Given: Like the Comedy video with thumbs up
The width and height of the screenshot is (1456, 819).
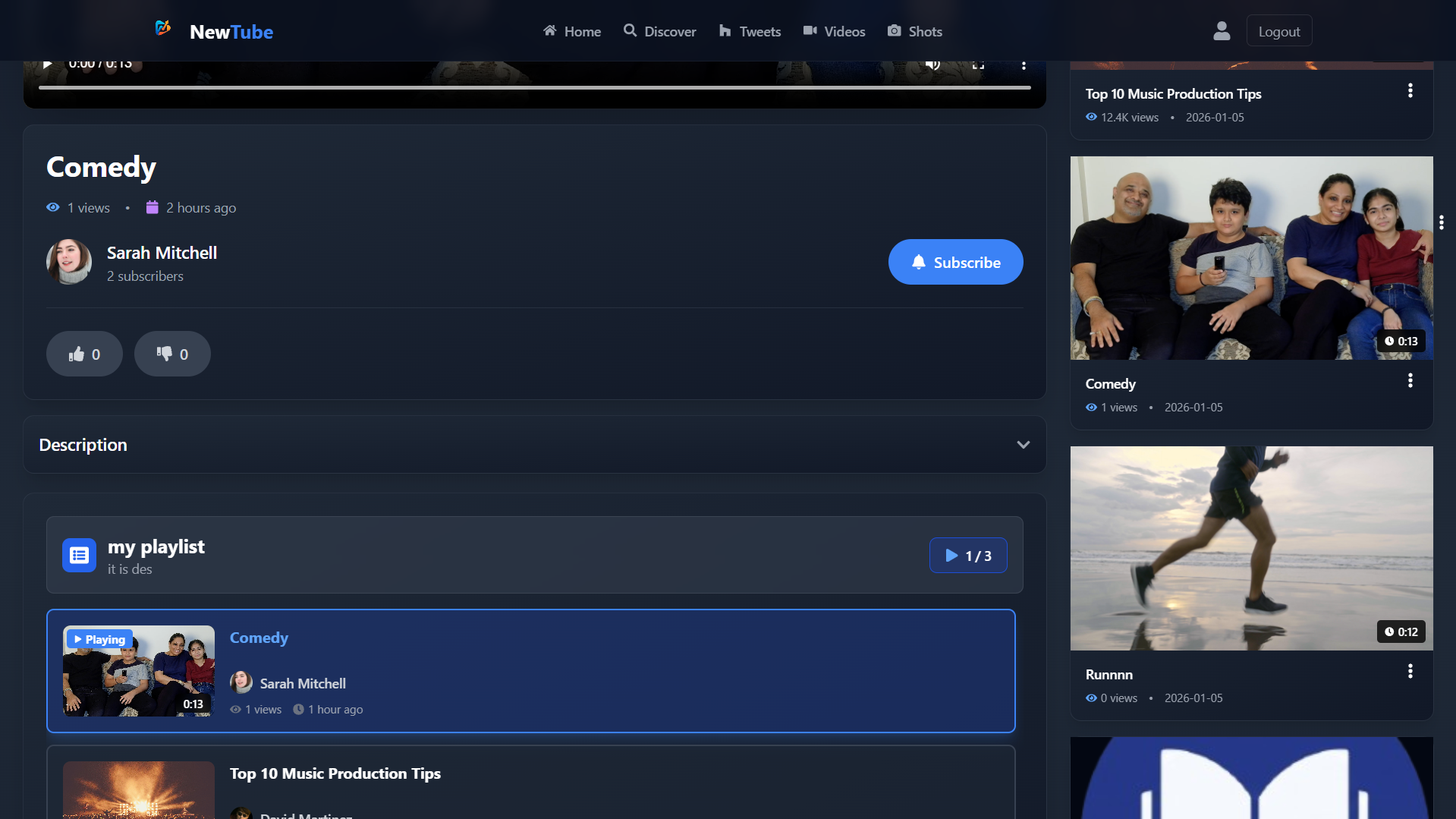Looking at the screenshot, I should pyautogui.click(x=84, y=354).
